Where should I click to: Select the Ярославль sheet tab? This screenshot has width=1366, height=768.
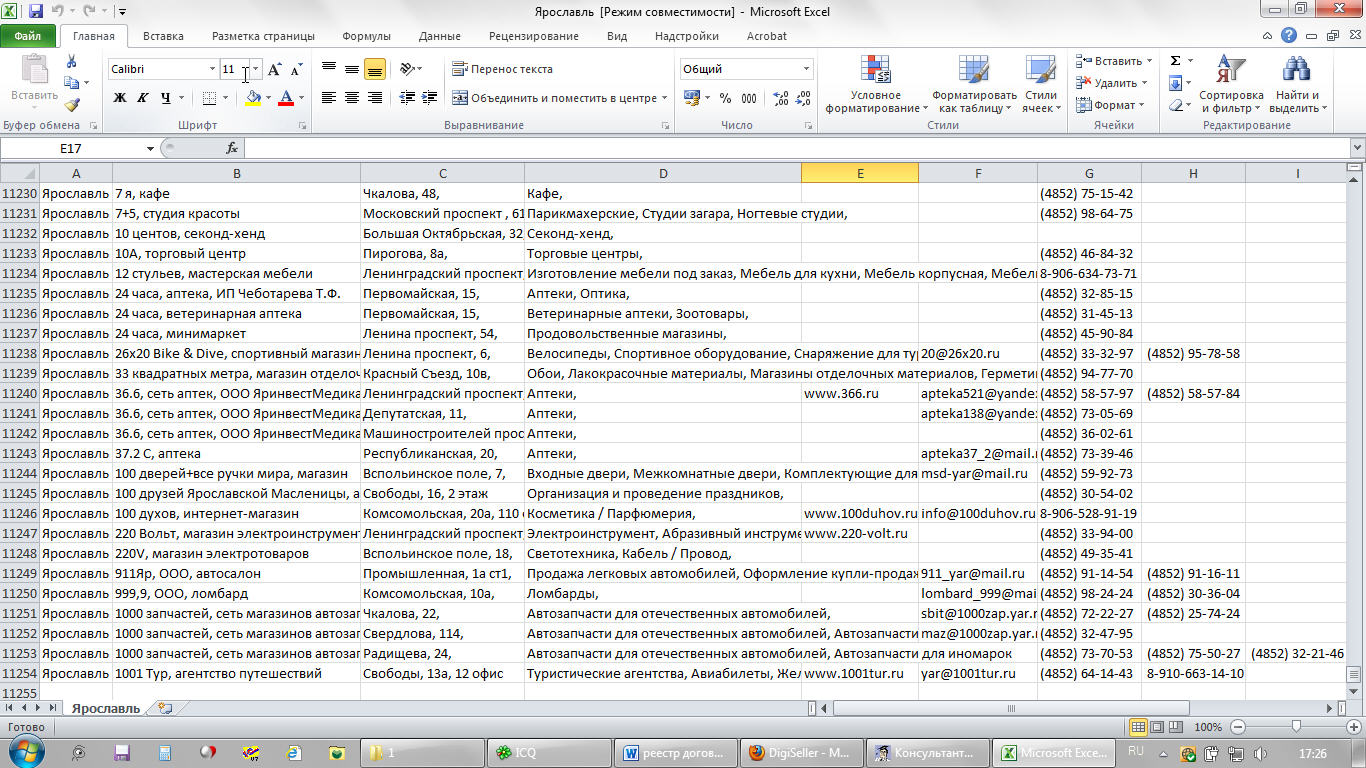(106, 708)
